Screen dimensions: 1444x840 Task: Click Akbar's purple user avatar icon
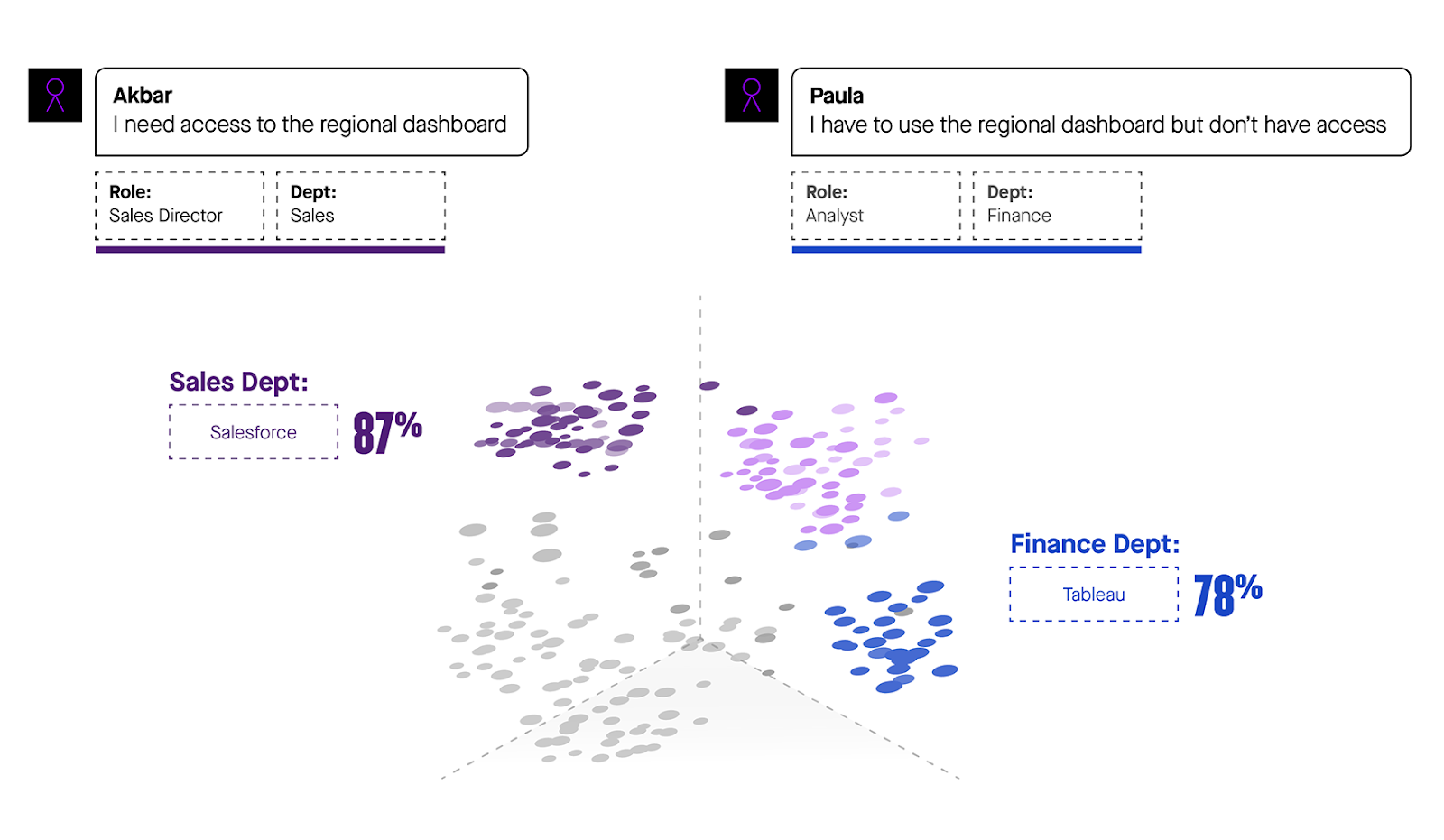pos(55,95)
